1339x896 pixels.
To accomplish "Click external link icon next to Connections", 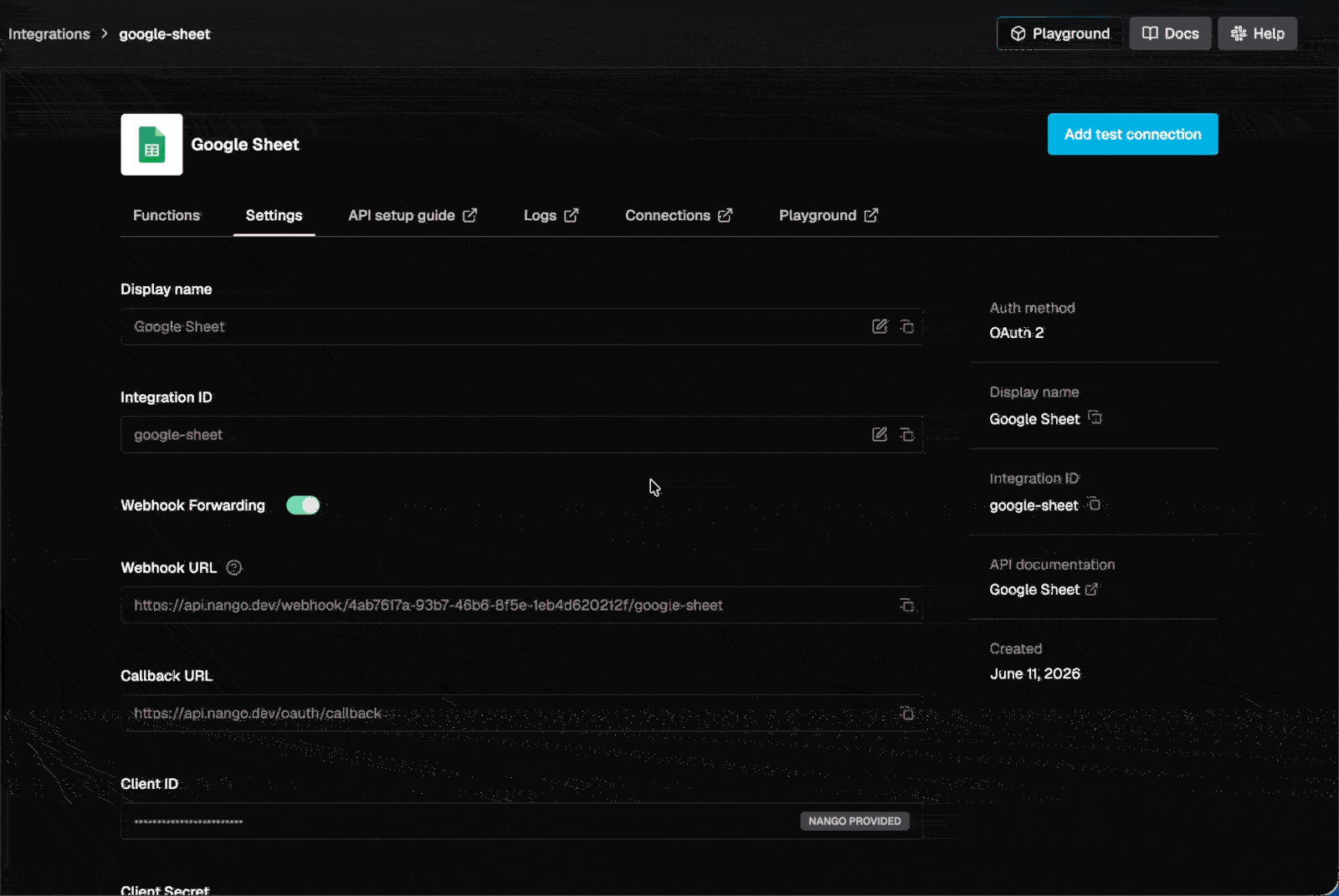I will (x=726, y=215).
